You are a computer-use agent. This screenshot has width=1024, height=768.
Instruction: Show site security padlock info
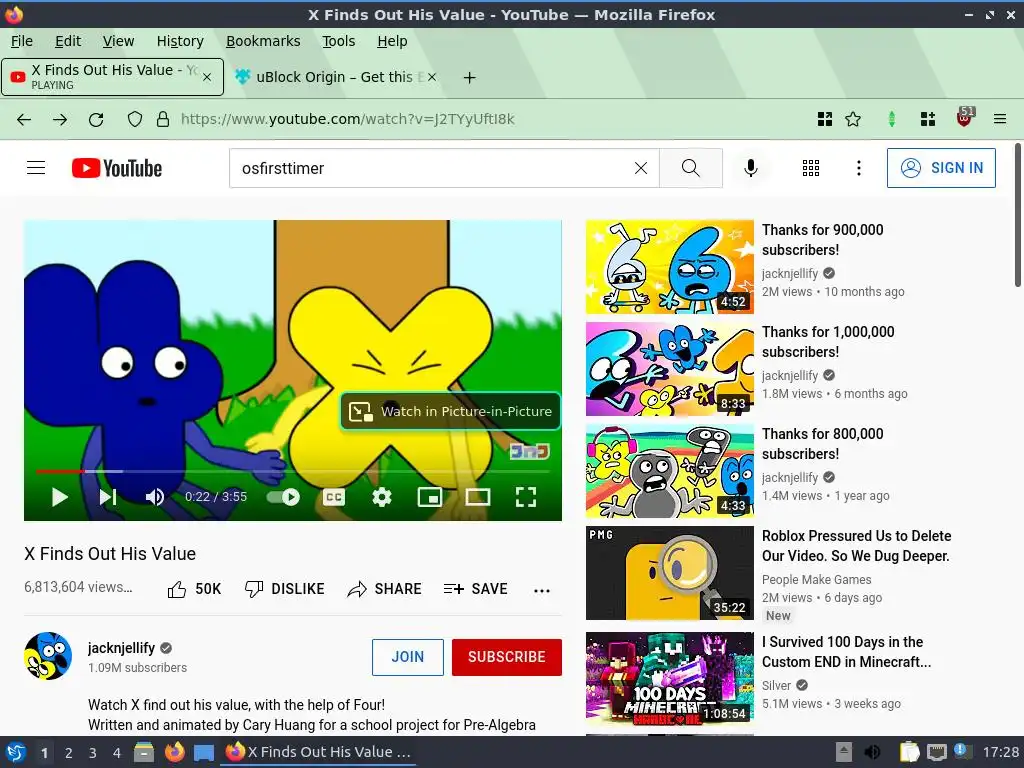[163, 119]
